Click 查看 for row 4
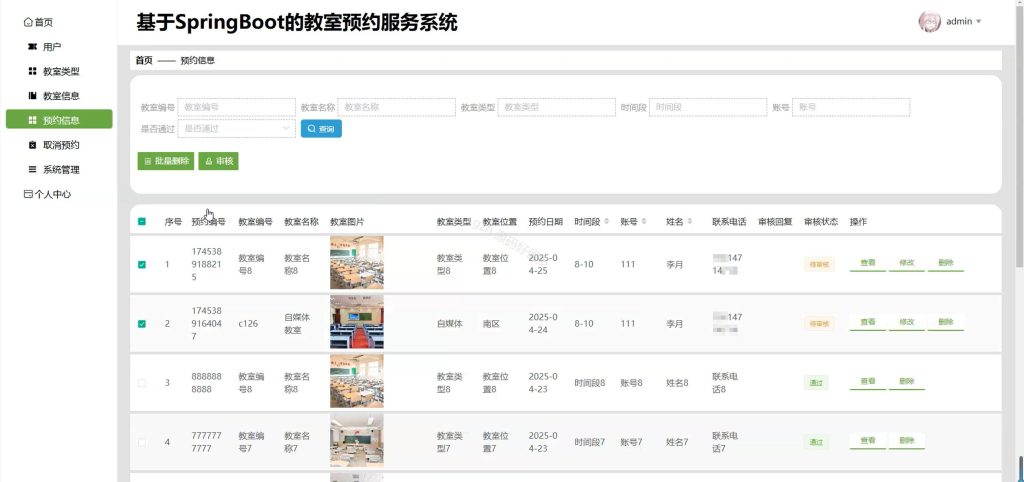This screenshot has height=482, width=1024. (x=867, y=441)
